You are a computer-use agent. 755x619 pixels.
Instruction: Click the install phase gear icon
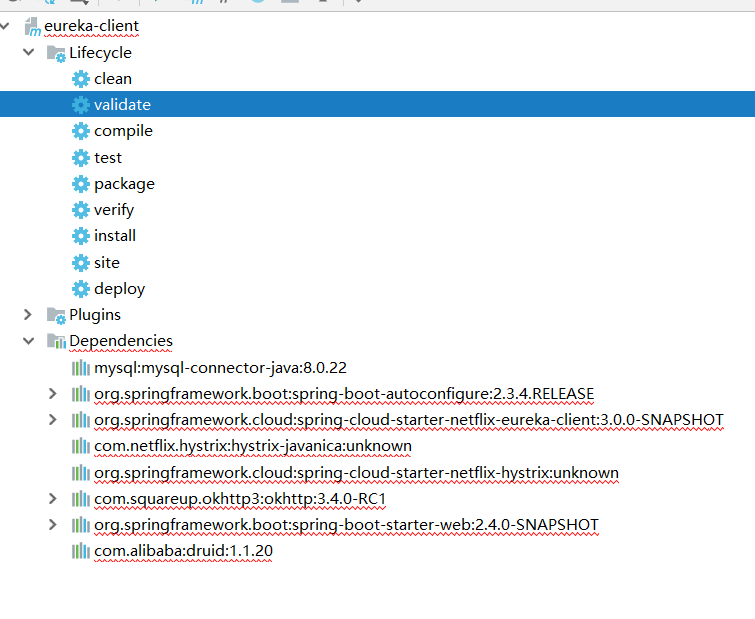(x=80, y=236)
